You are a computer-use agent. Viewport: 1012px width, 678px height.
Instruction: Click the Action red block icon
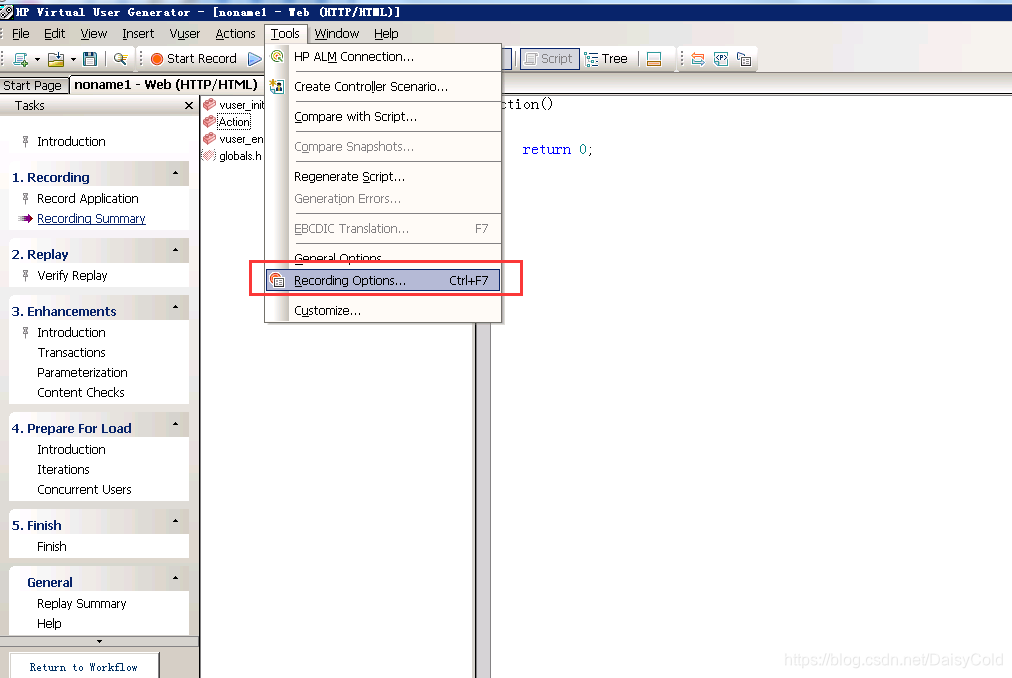(x=209, y=121)
